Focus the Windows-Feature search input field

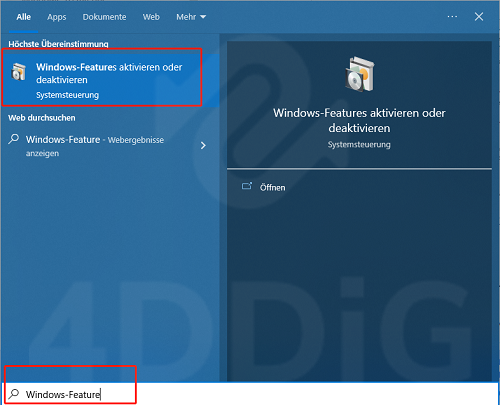250,394
